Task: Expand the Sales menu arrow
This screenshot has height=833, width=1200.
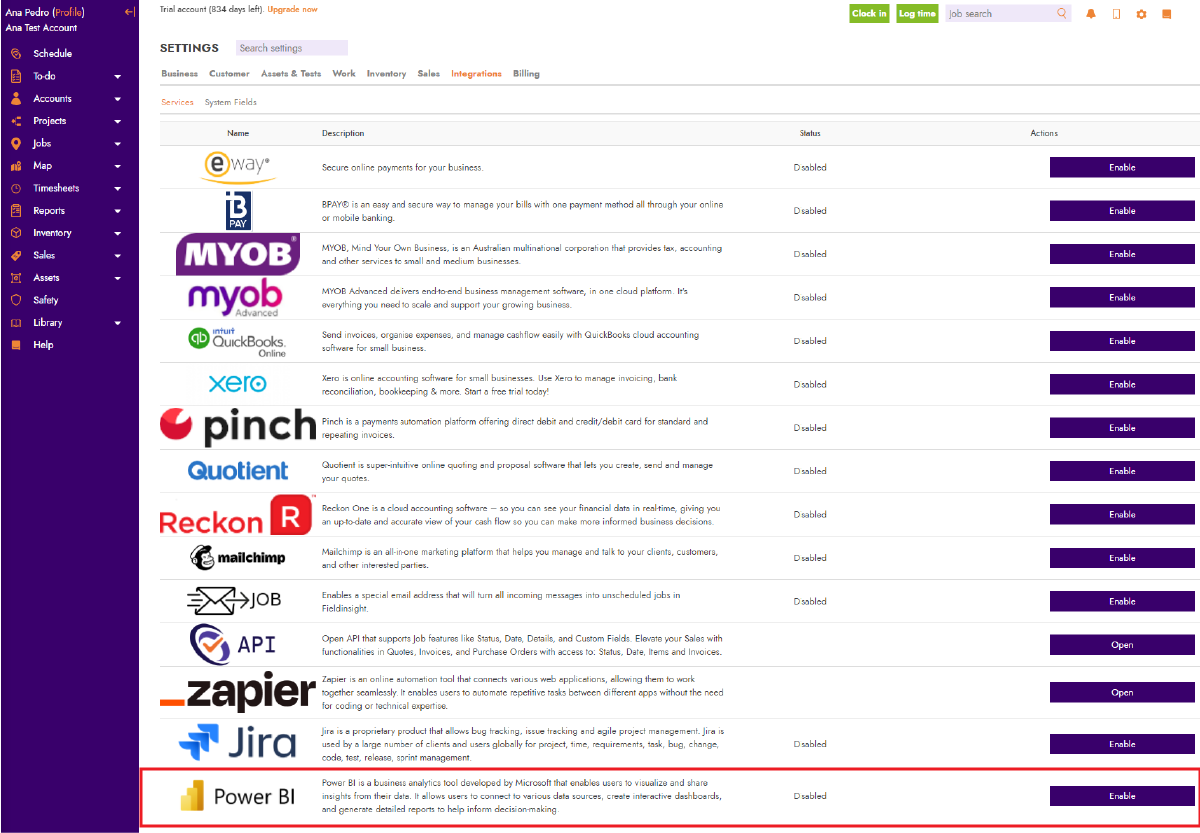Action: coord(118,256)
